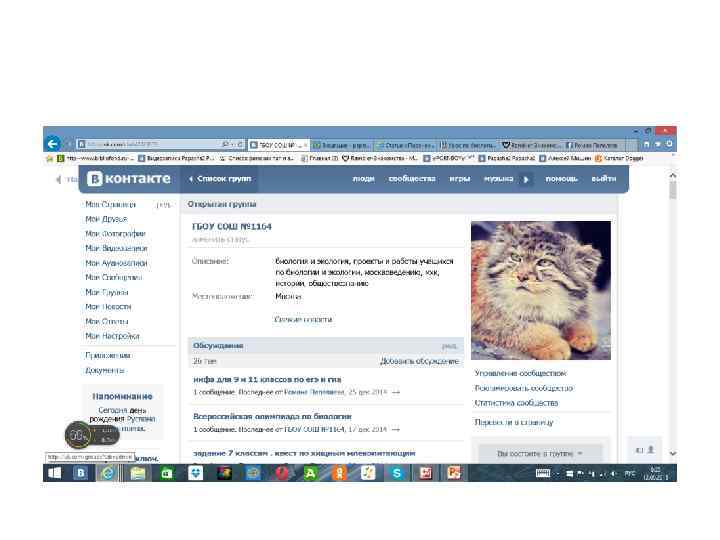Click the cat group avatar image

click(x=541, y=290)
